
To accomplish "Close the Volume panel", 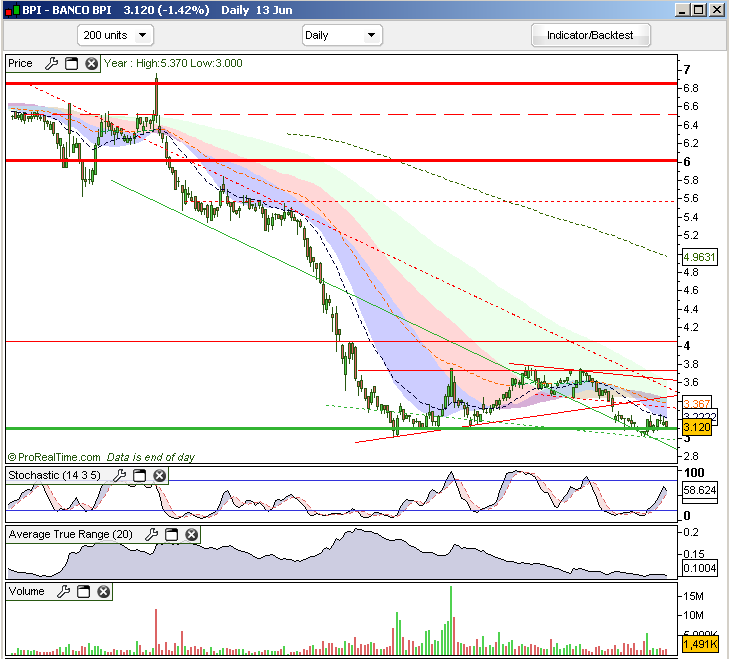I will click(x=104, y=592).
